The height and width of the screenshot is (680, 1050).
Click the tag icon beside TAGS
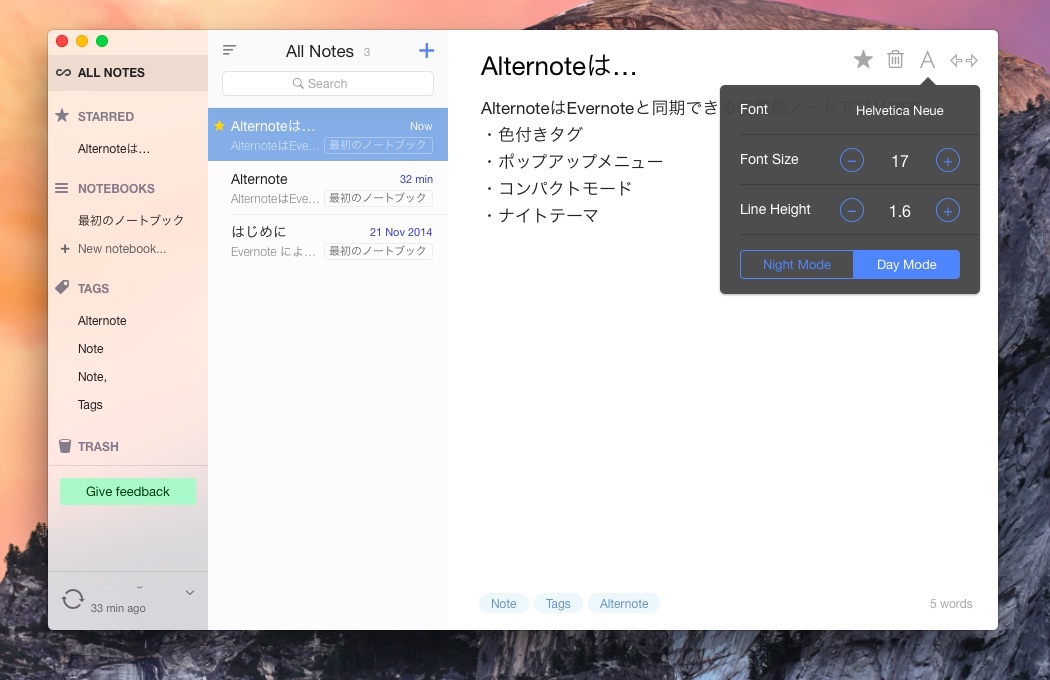tap(62, 287)
